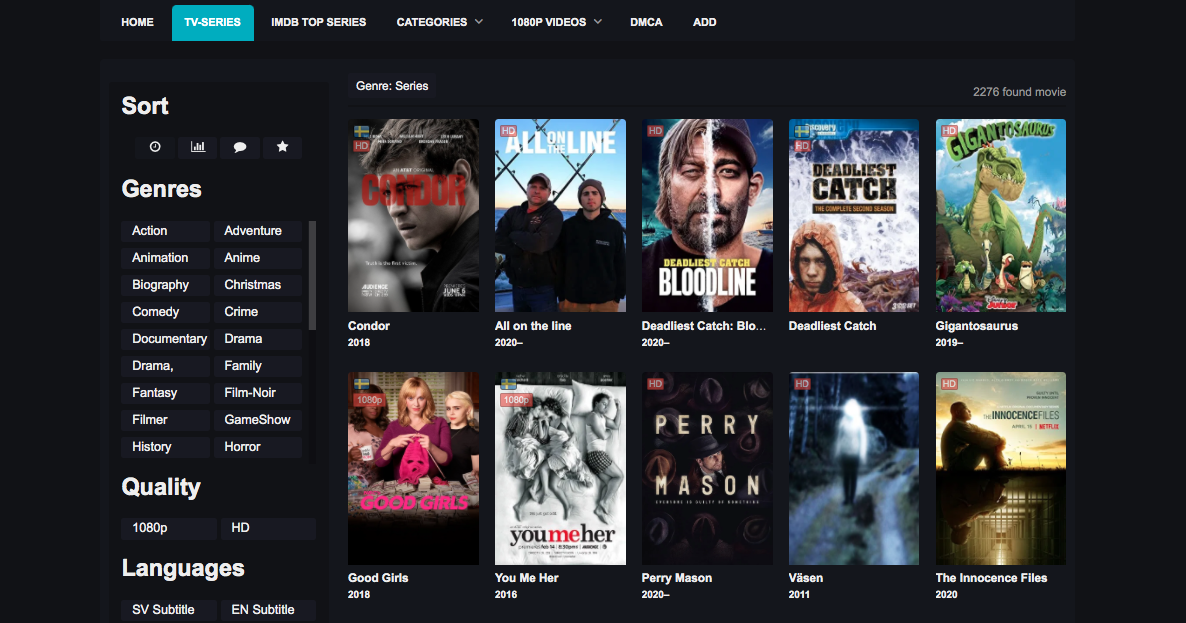Go to the Home menu item

point(138,22)
